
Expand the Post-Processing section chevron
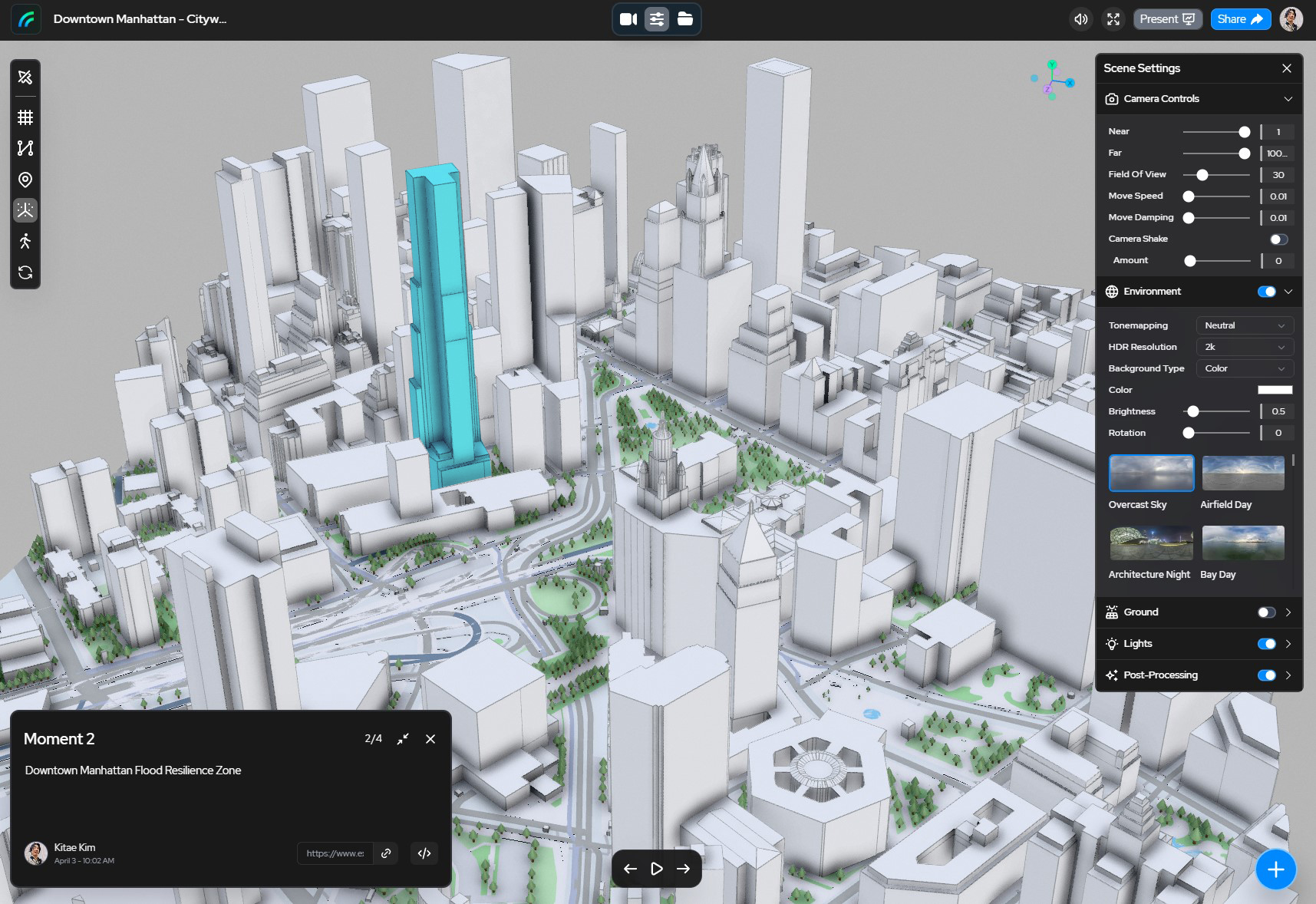tap(1288, 675)
